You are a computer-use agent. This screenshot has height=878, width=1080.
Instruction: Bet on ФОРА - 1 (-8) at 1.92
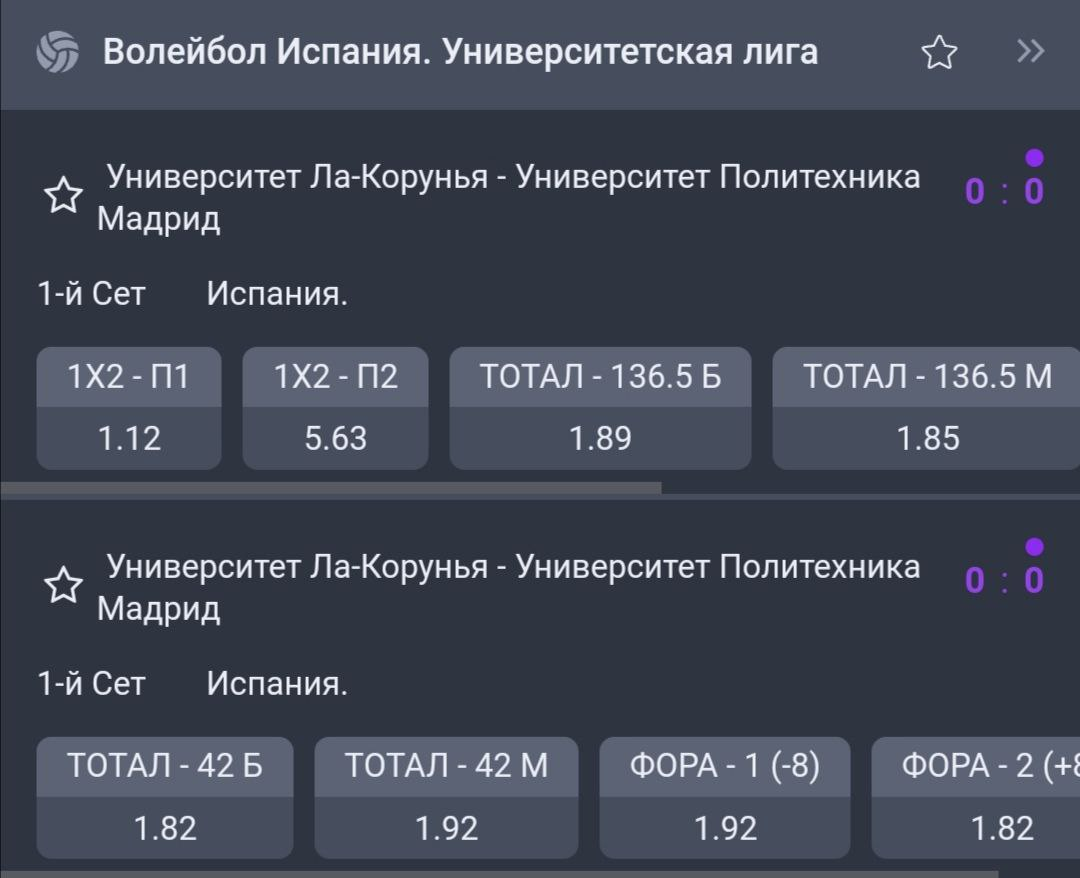(x=725, y=798)
